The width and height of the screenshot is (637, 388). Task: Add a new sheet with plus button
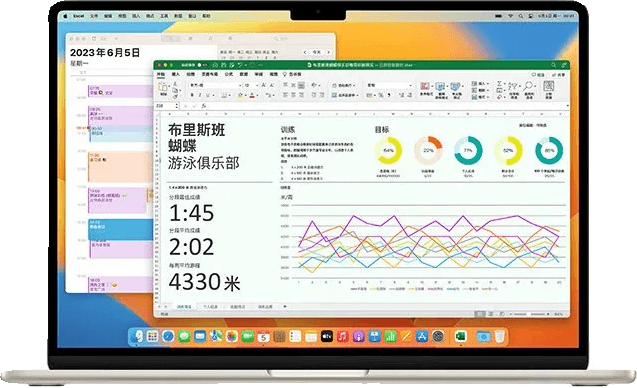pyautogui.click(x=285, y=306)
